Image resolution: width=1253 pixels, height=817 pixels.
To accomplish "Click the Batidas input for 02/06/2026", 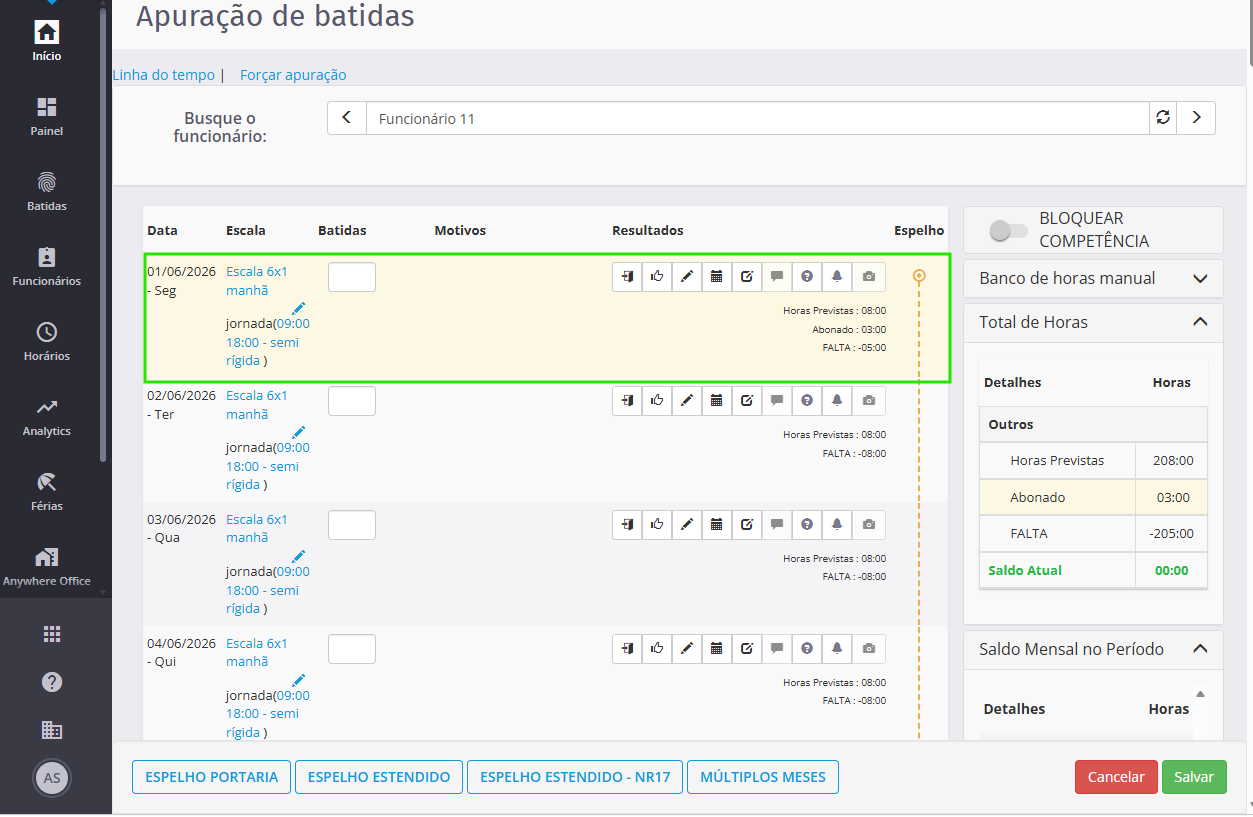I will click(352, 401).
